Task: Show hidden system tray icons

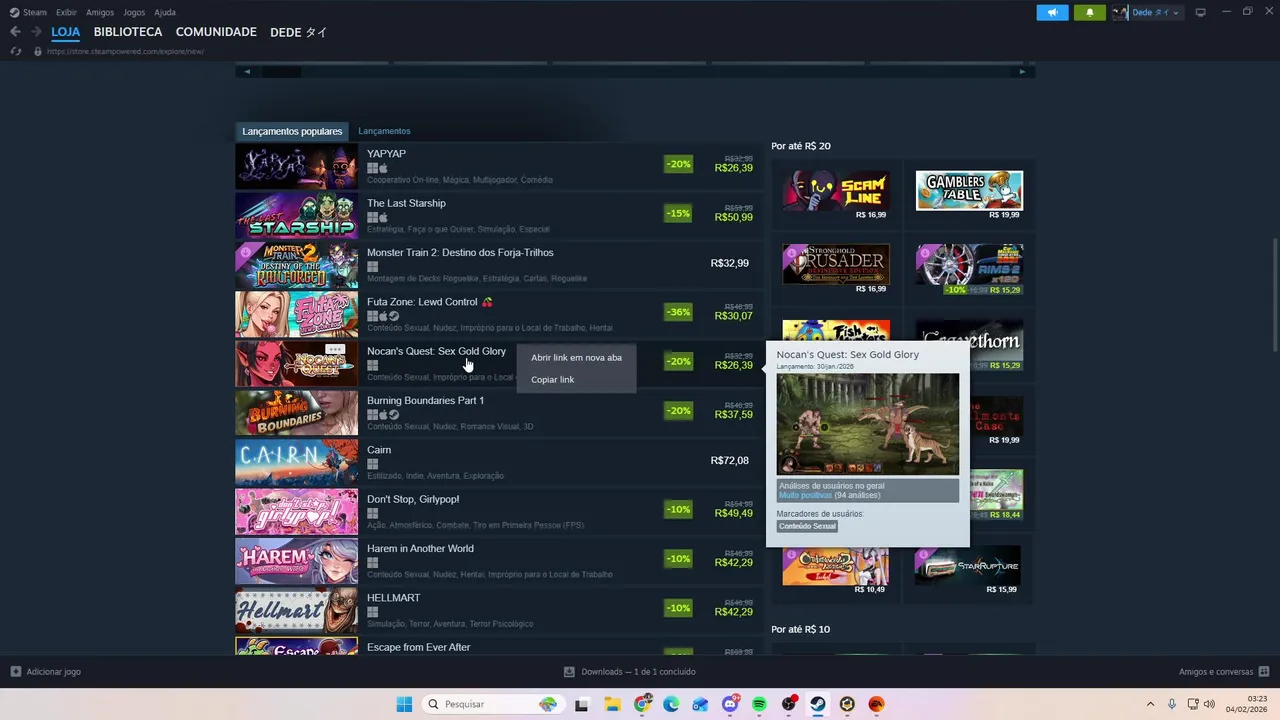Action: point(1150,704)
